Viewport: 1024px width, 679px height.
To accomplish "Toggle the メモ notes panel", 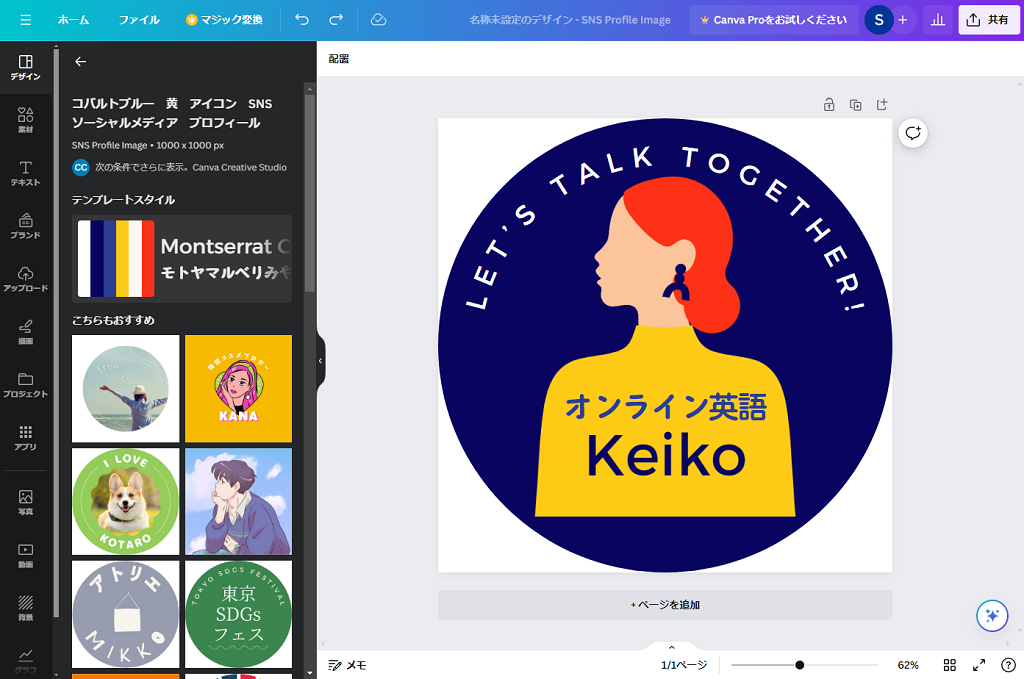I will pos(347,665).
